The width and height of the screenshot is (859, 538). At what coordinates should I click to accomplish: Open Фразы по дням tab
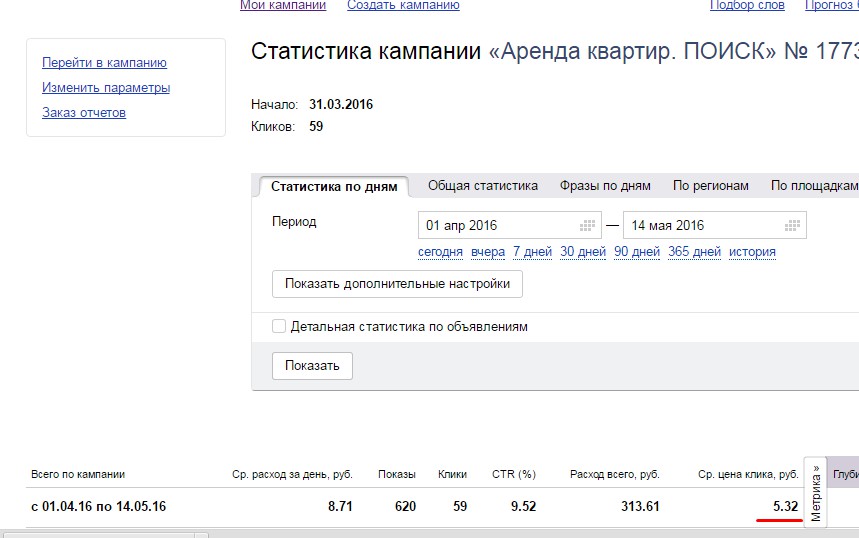tap(605, 186)
